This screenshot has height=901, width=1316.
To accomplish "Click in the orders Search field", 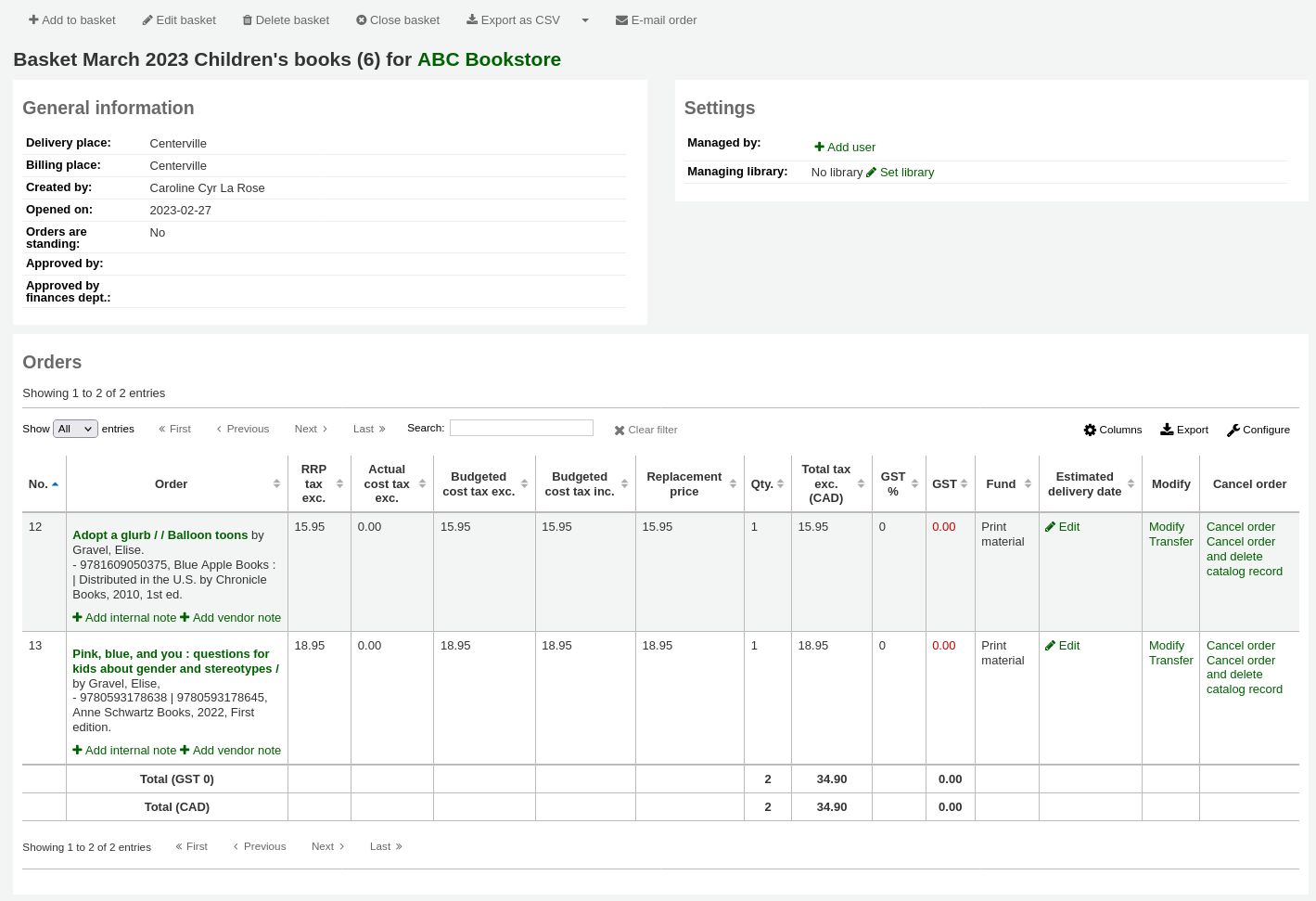I will (521, 428).
